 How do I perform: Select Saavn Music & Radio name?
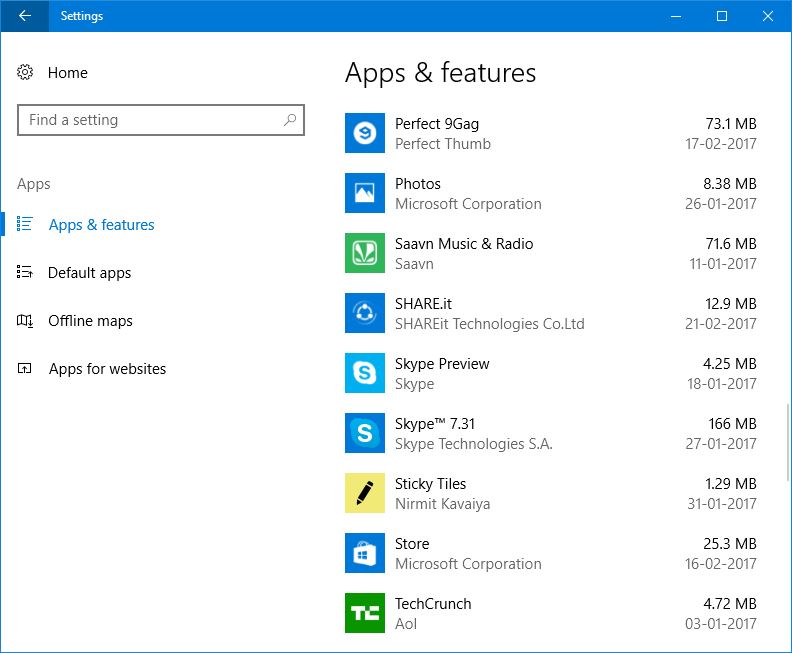(x=464, y=244)
